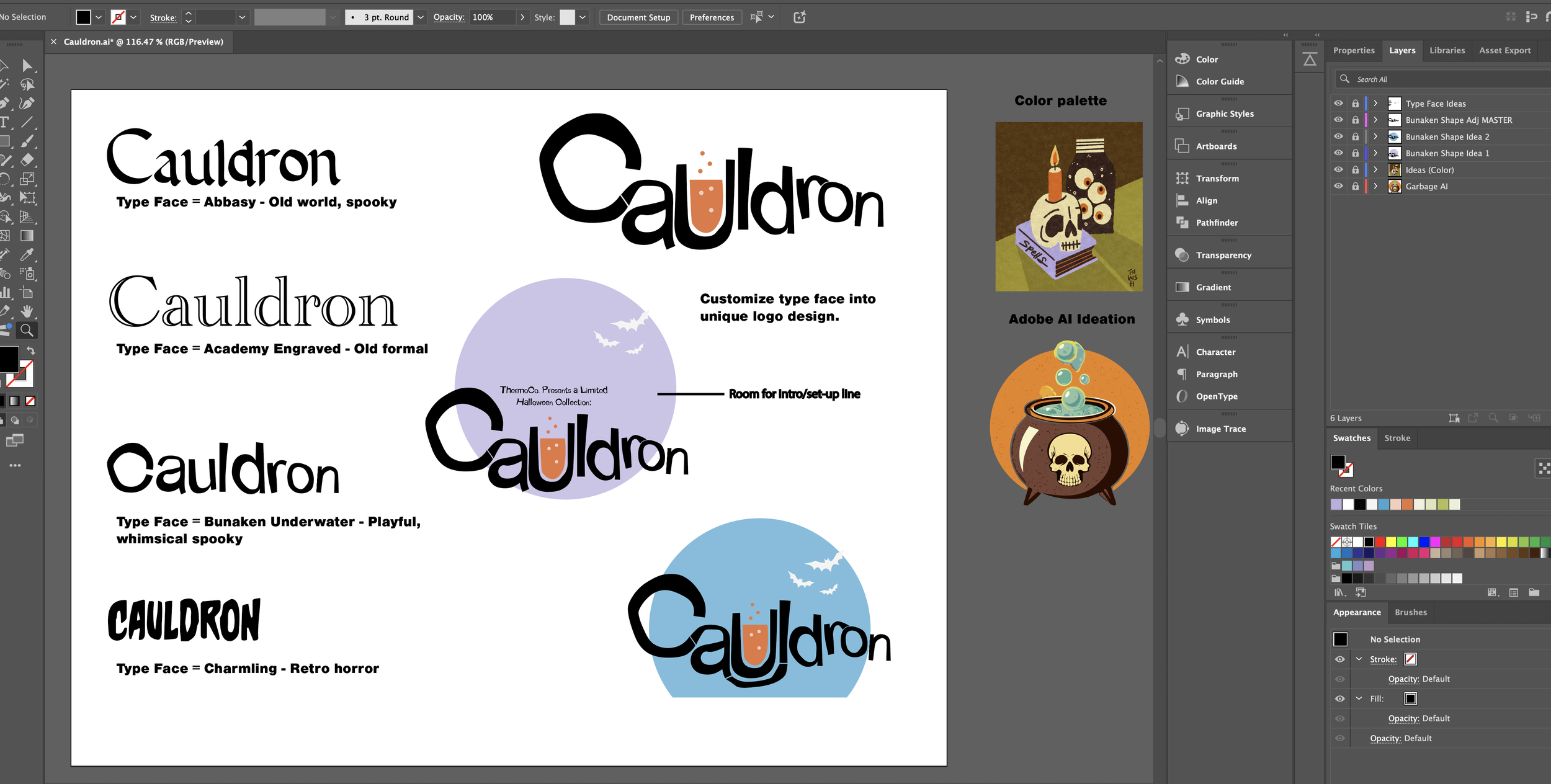Choose the Gradient tool in toolbar
This screenshot has width=1551, height=784.
click(27, 236)
